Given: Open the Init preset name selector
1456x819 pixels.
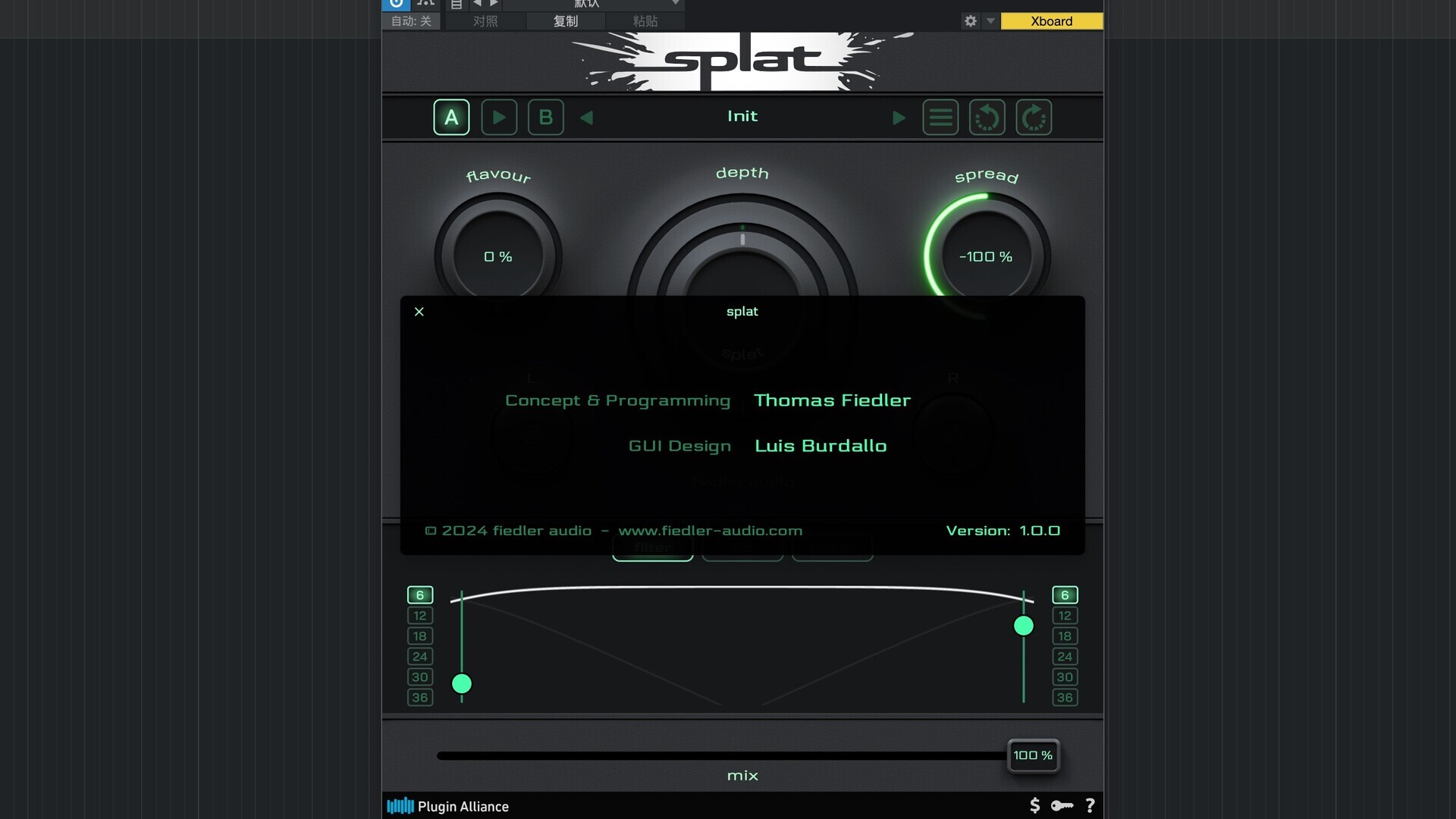Looking at the screenshot, I should 742,116.
